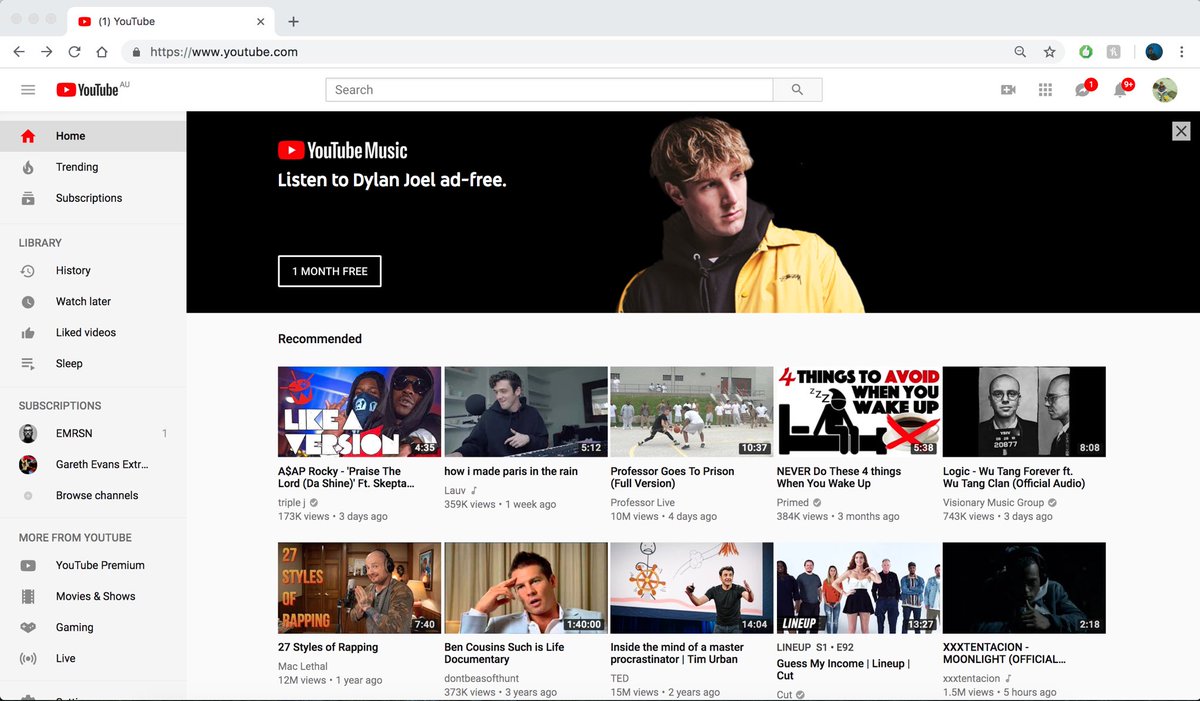Click the Lauv channel name

click(x=456, y=491)
